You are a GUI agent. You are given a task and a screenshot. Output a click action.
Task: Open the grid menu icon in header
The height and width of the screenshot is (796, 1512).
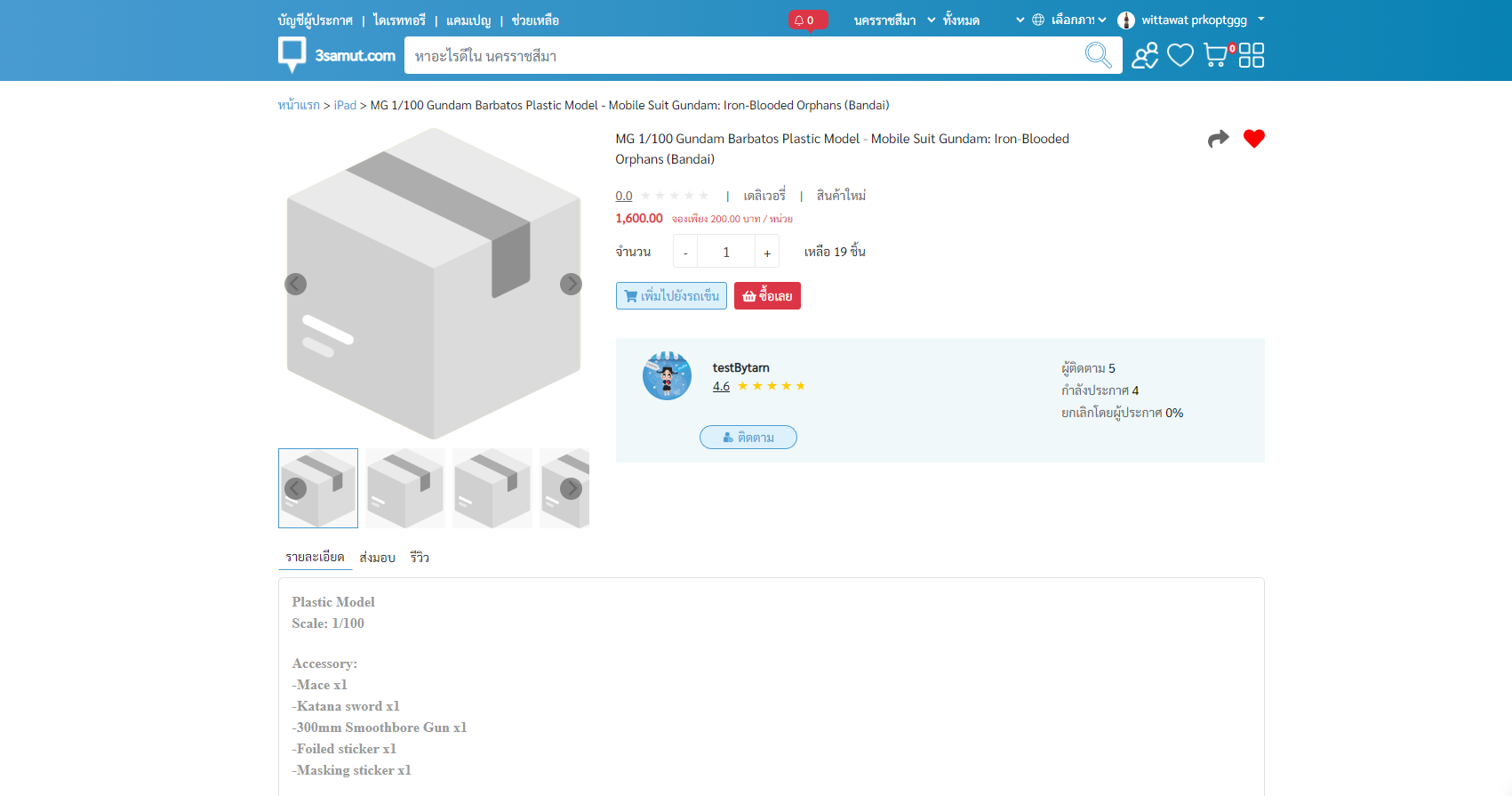point(1252,55)
